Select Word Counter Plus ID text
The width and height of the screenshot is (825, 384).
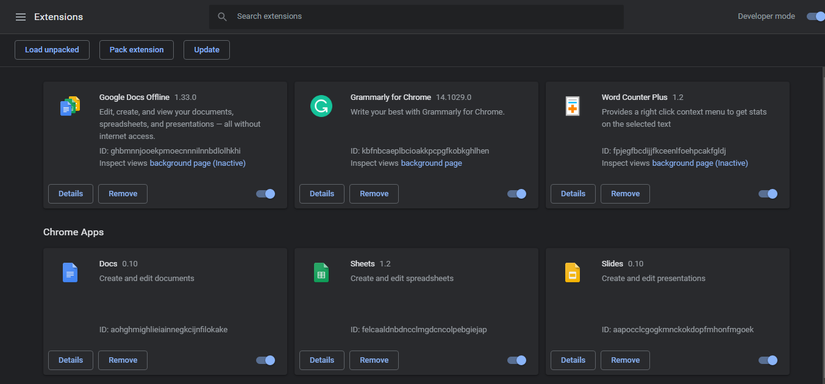[x=663, y=151]
